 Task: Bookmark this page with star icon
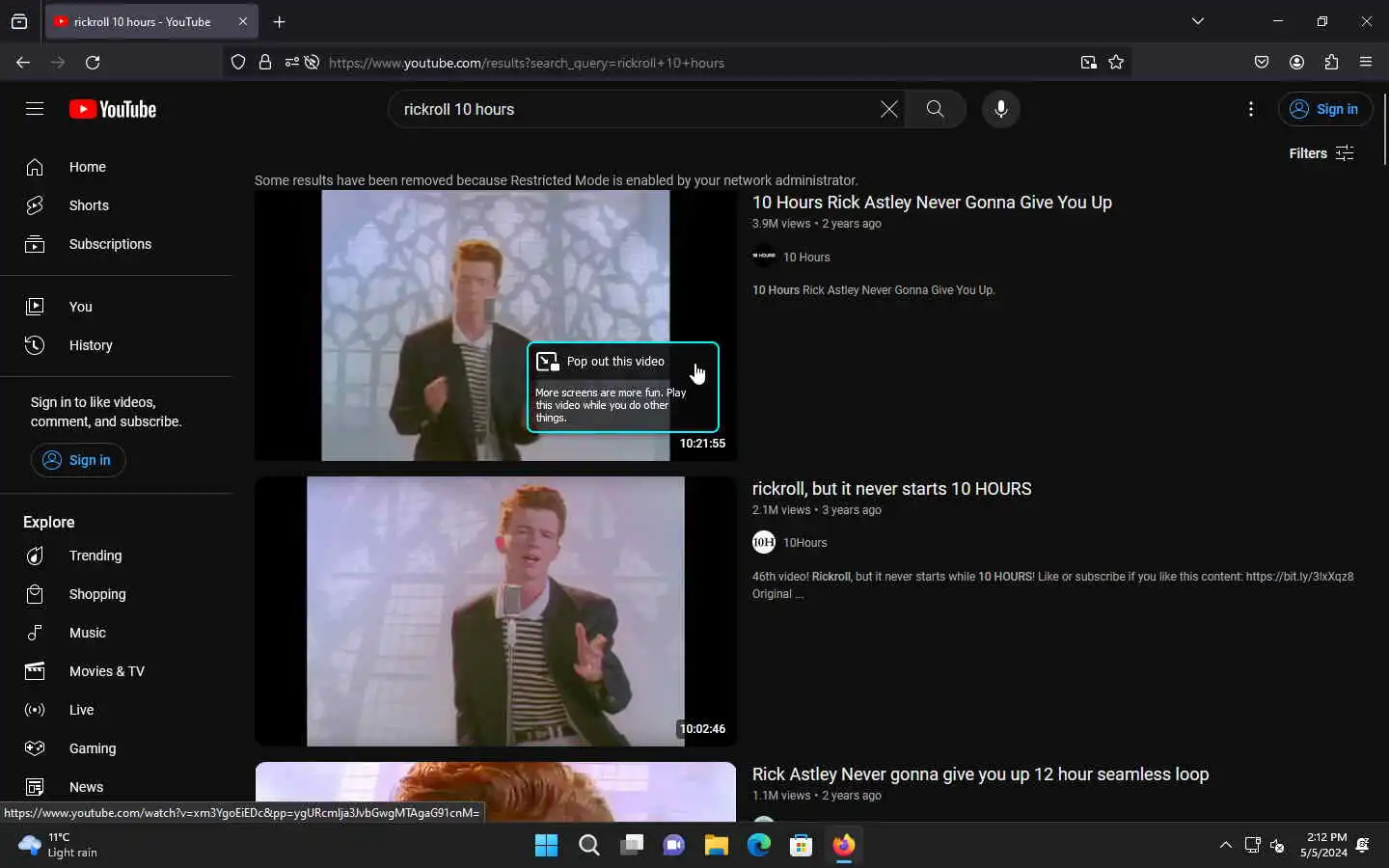click(1116, 63)
